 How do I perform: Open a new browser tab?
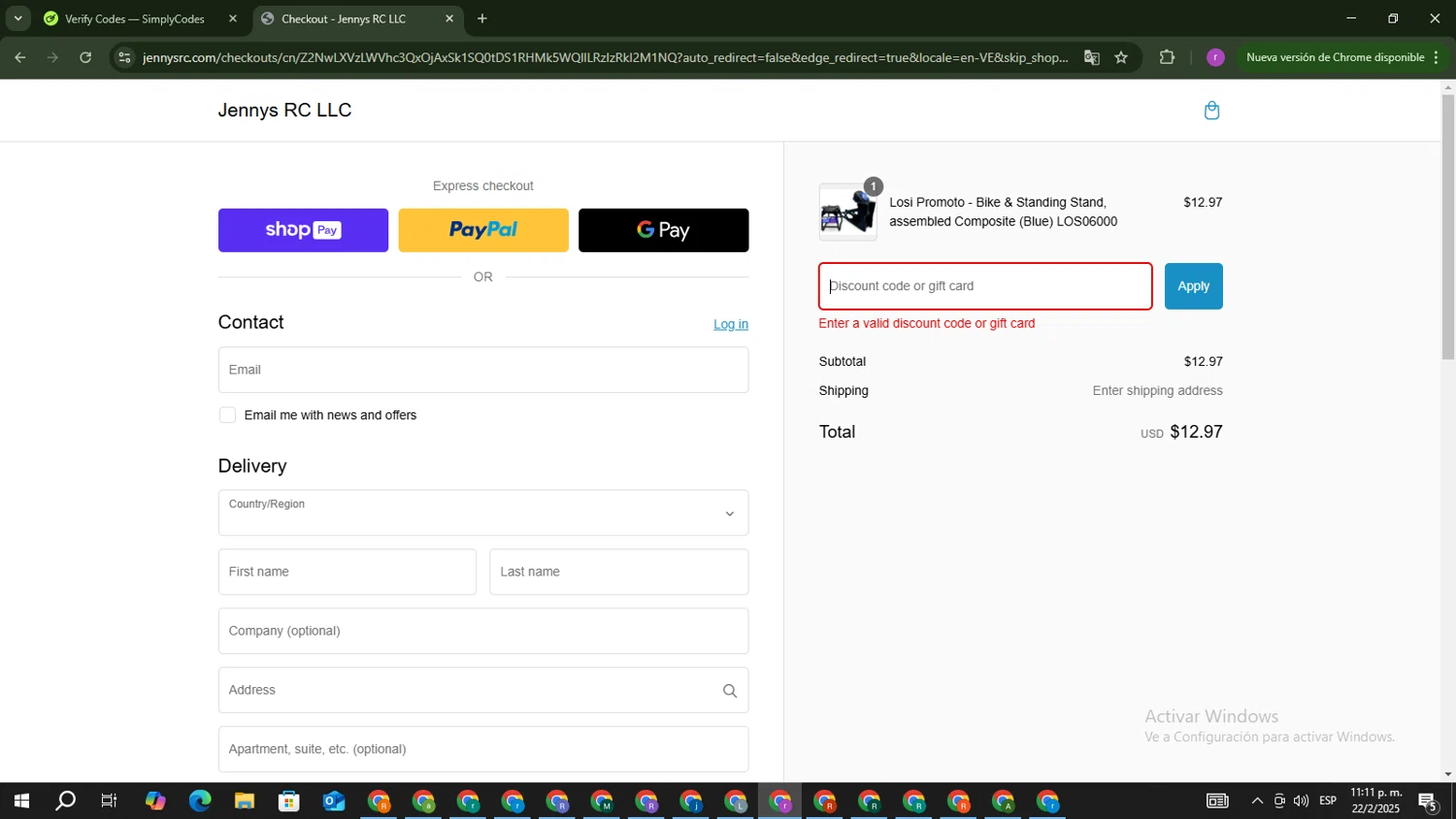pyautogui.click(x=482, y=18)
